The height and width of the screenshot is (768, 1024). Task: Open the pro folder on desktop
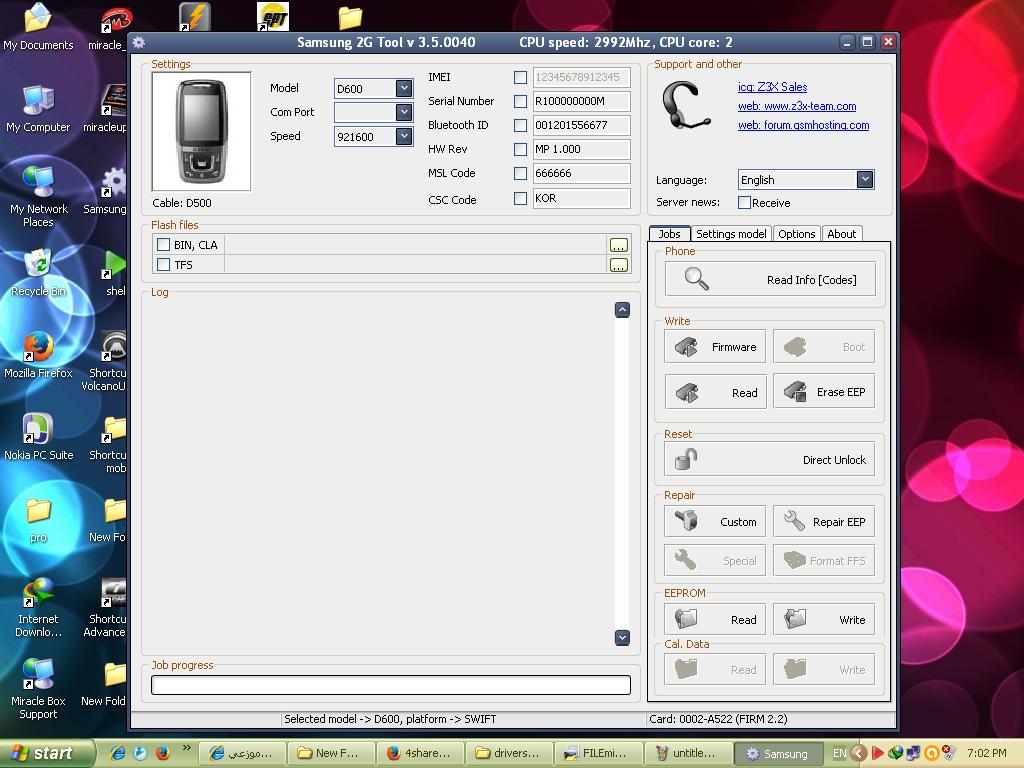pos(38,520)
